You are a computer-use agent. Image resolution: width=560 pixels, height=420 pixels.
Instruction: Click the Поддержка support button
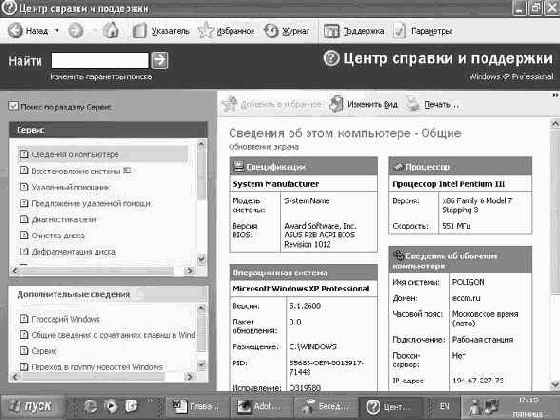tap(354, 31)
